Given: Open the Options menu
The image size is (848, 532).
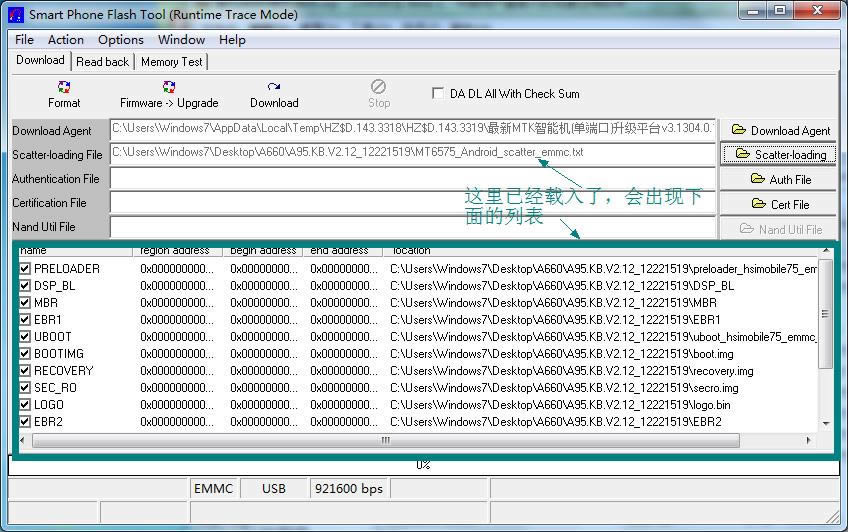Looking at the screenshot, I should click(x=120, y=40).
